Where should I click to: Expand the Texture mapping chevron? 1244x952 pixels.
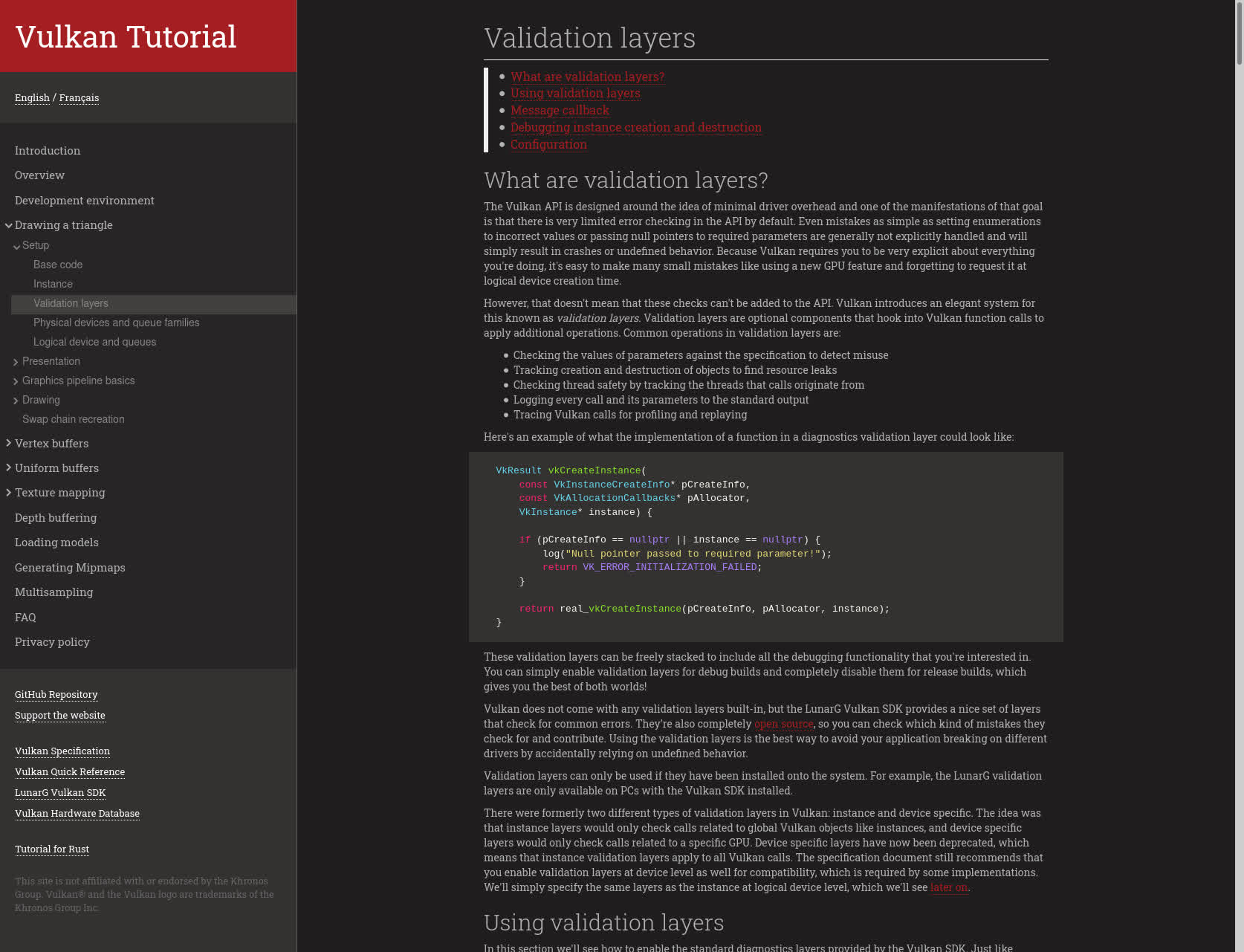[9, 493]
